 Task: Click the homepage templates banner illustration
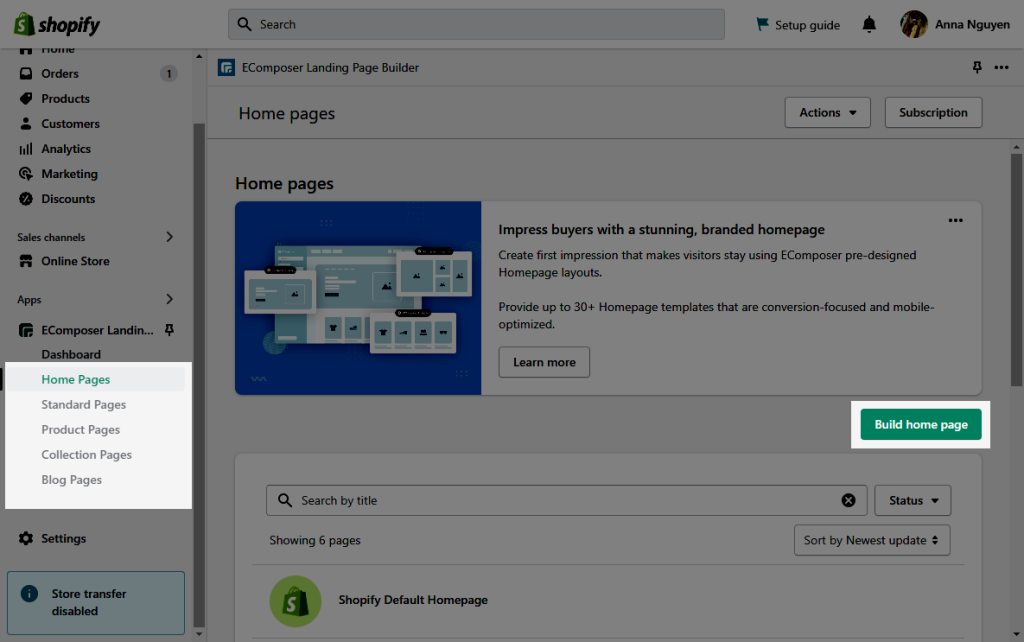coord(358,298)
